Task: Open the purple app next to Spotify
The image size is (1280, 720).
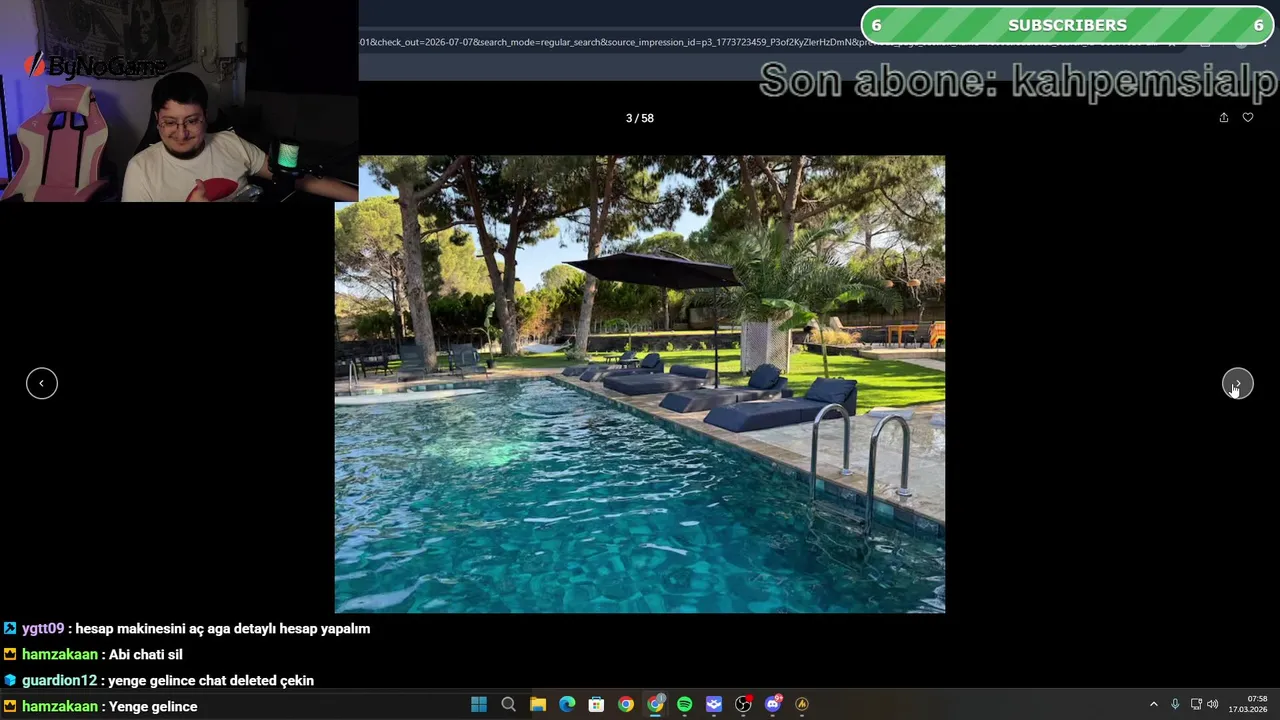Action: [x=714, y=704]
